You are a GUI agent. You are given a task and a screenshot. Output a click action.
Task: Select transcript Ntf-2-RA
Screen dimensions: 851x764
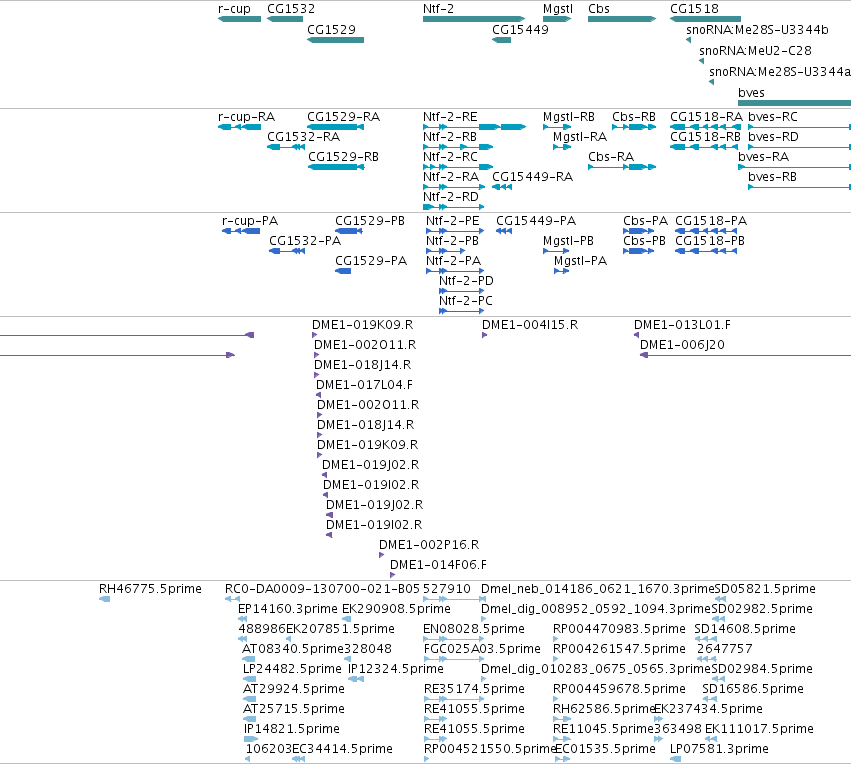coord(454,187)
